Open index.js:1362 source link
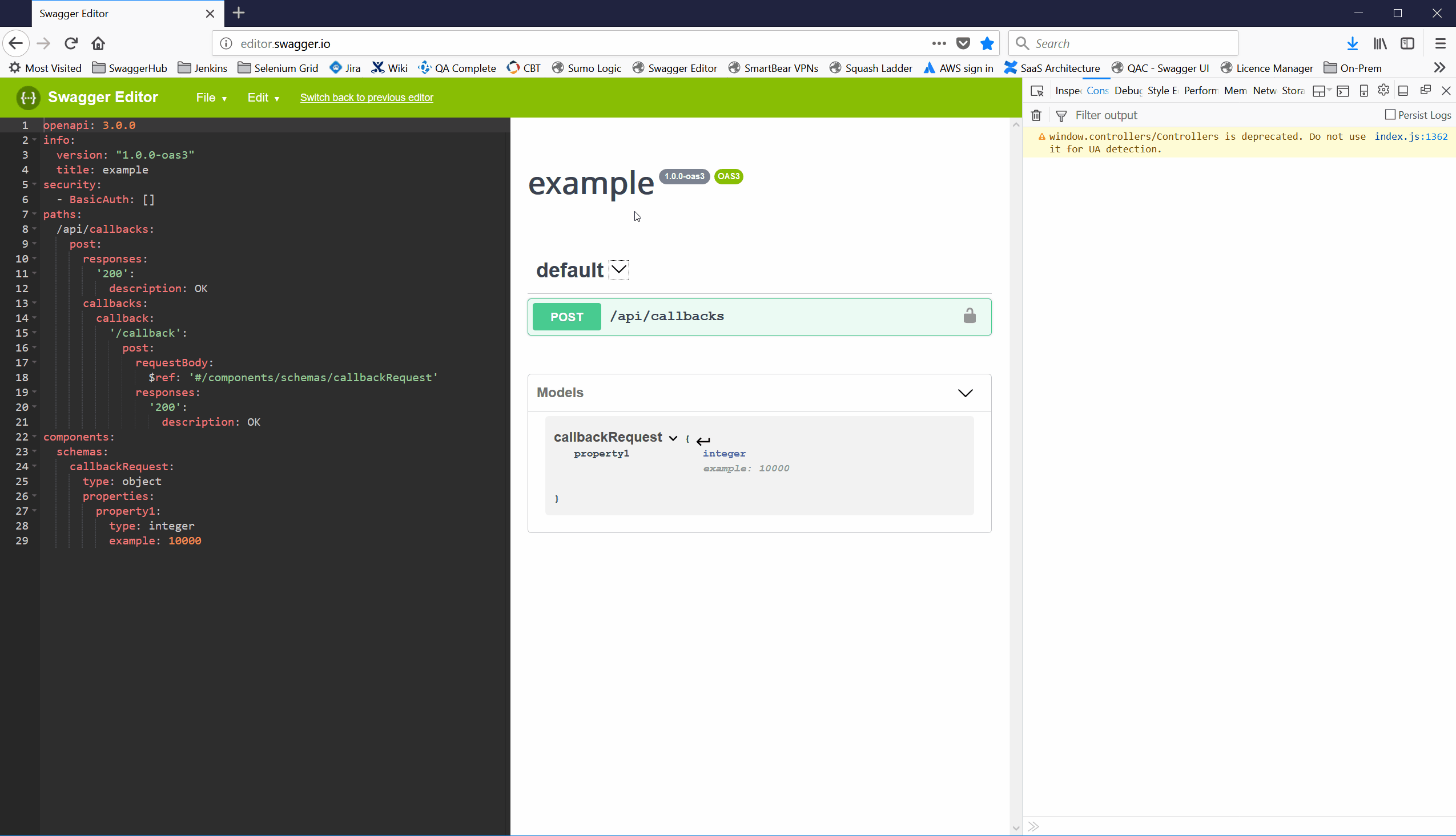This screenshot has height=836, width=1456. coord(1411,136)
